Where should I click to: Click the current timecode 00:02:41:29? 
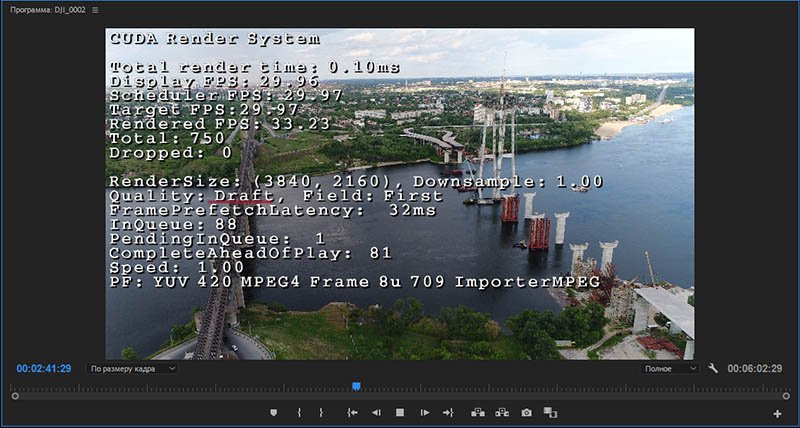pyautogui.click(x=43, y=368)
